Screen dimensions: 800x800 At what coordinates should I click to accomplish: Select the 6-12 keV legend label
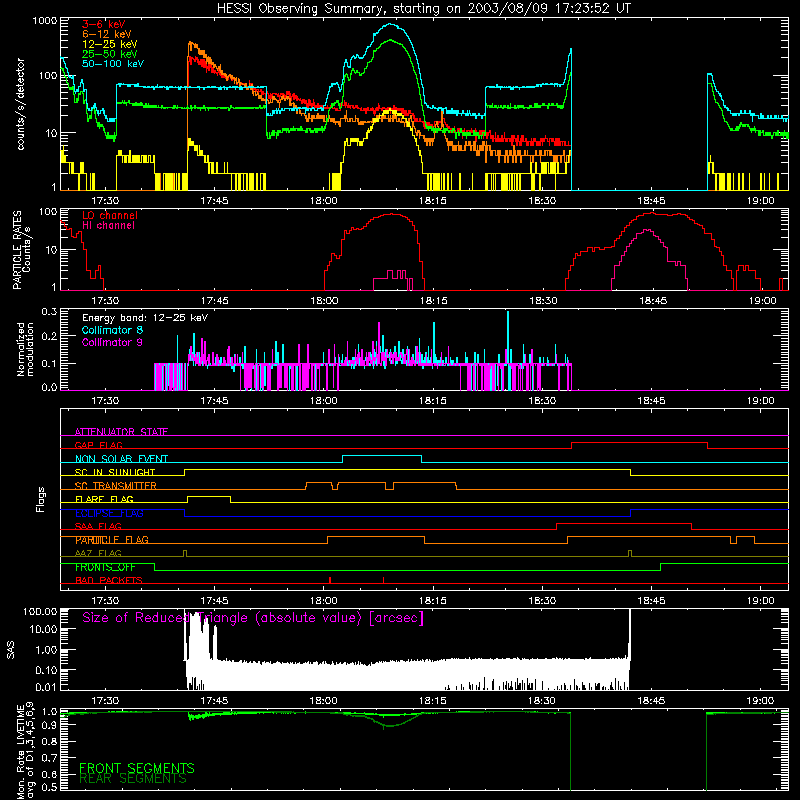click(106, 34)
